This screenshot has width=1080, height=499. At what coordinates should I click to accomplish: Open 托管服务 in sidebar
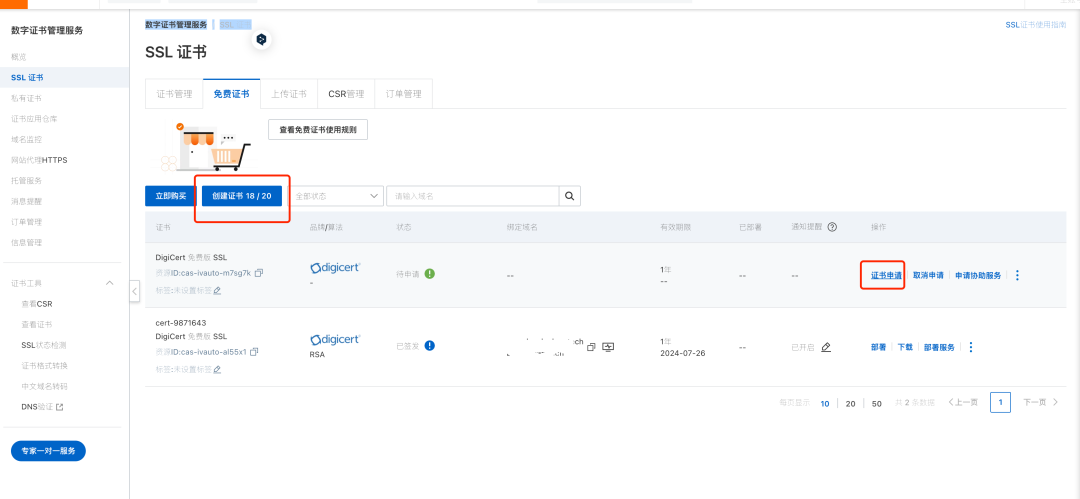26,181
